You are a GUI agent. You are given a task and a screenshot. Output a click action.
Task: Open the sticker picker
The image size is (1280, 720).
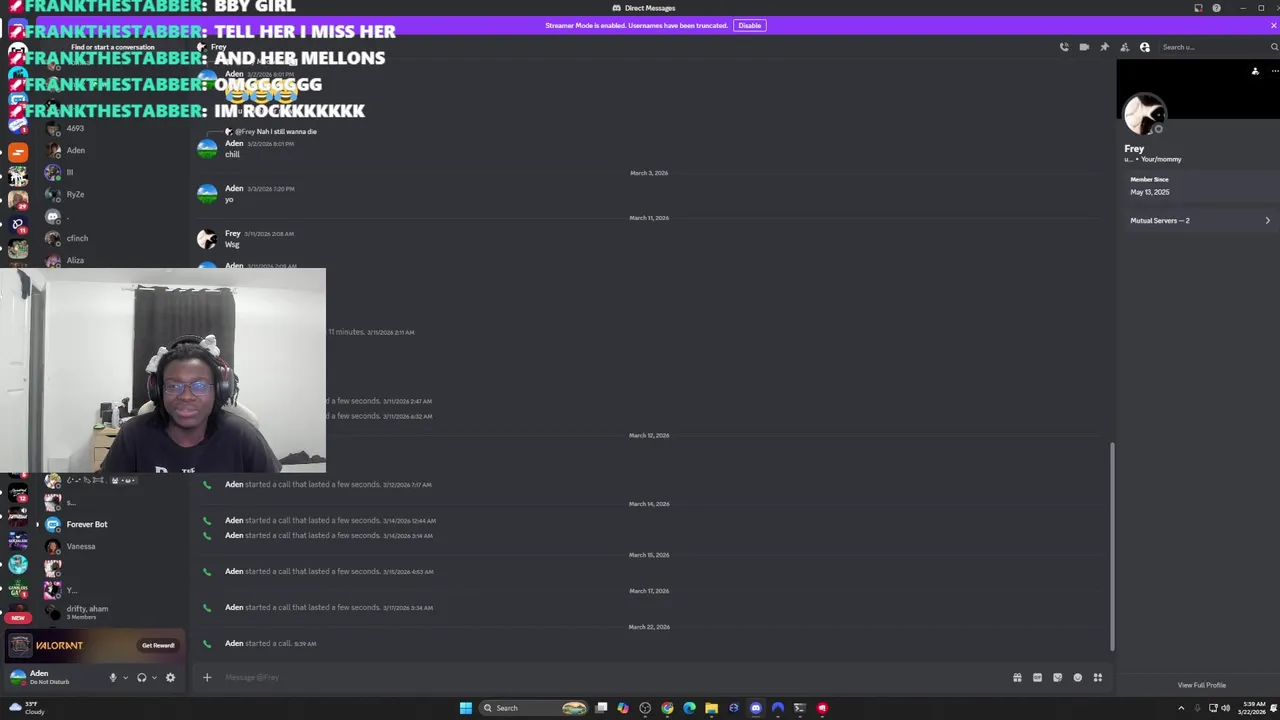tap(1057, 677)
